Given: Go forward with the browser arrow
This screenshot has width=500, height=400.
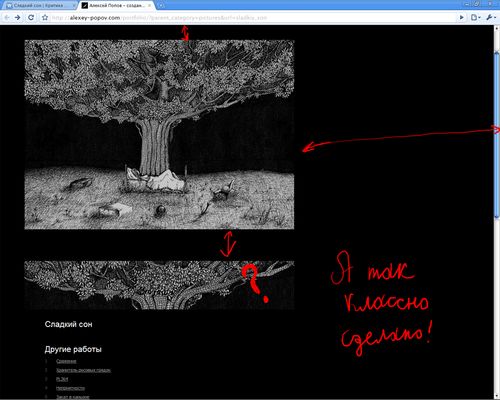Looking at the screenshot, I should (18, 17).
